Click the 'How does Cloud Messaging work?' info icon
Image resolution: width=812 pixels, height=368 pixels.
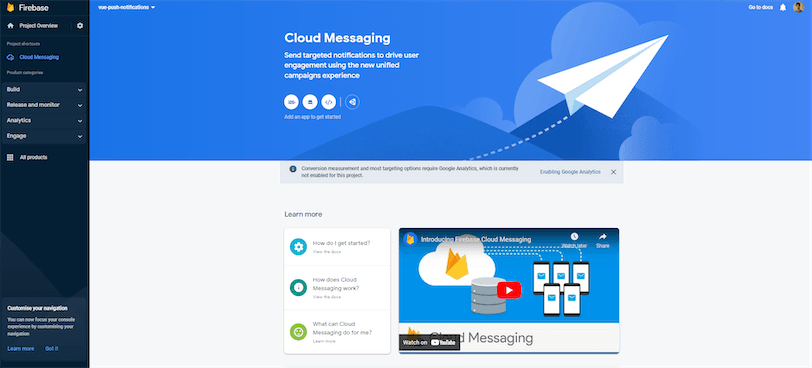pyautogui.click(x=298, y=287)
